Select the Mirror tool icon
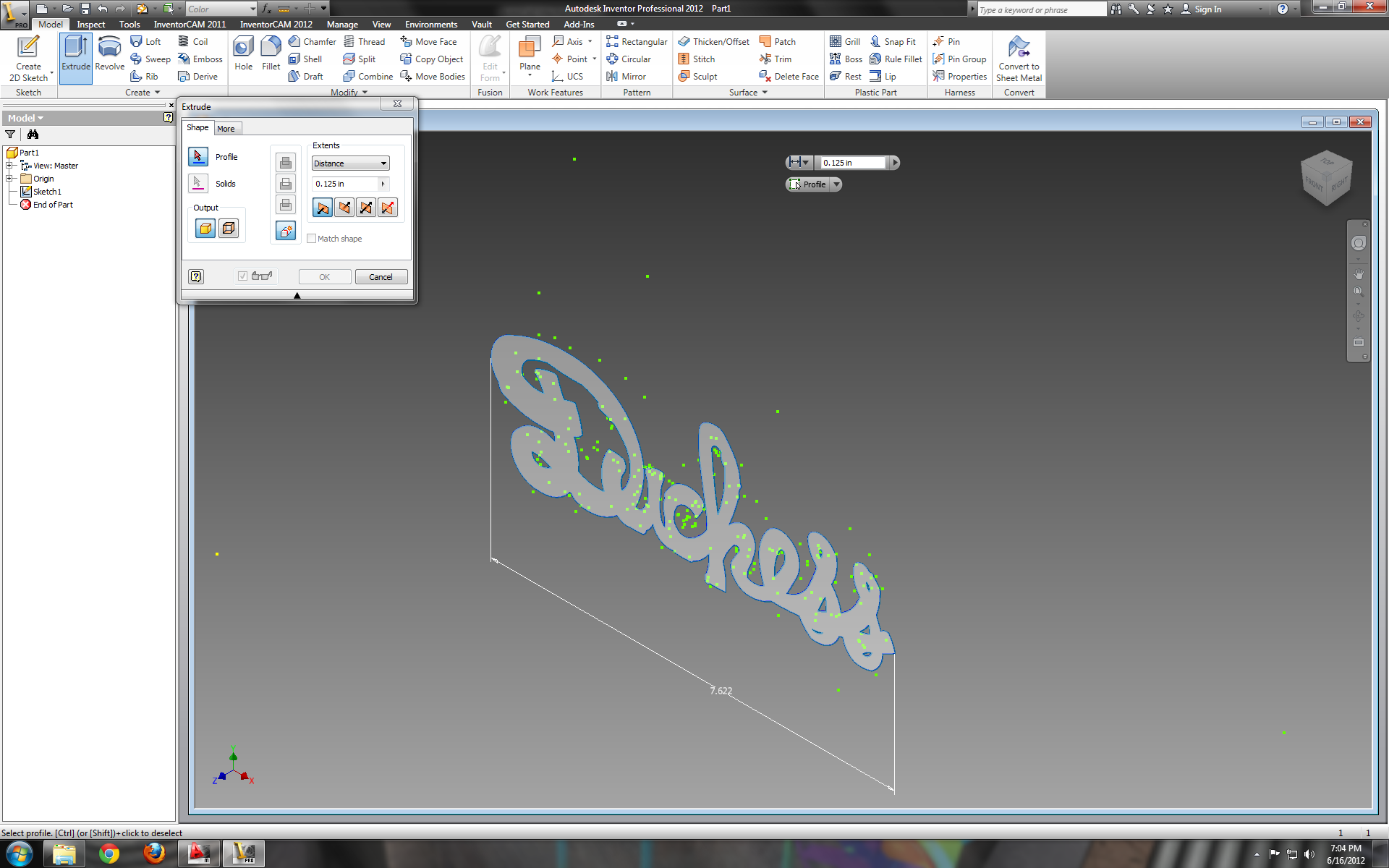The image size is (1389, 868). pos(611,75)
